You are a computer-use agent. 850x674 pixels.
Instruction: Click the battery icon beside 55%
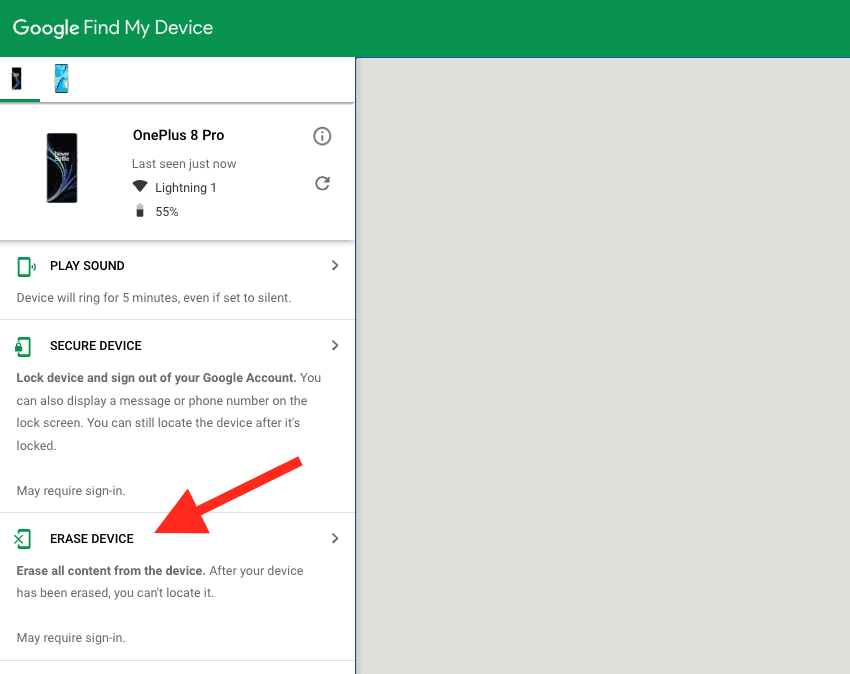(x=140, y=211)
